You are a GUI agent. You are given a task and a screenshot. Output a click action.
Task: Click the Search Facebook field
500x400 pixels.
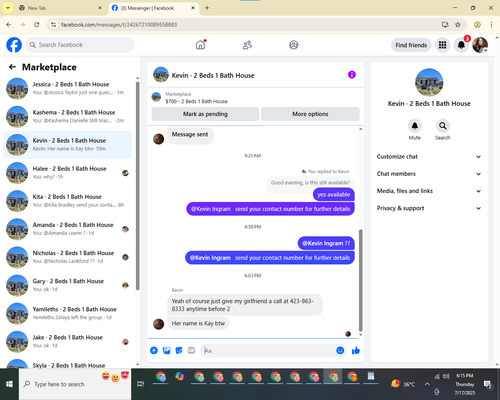tap(80, 45)
